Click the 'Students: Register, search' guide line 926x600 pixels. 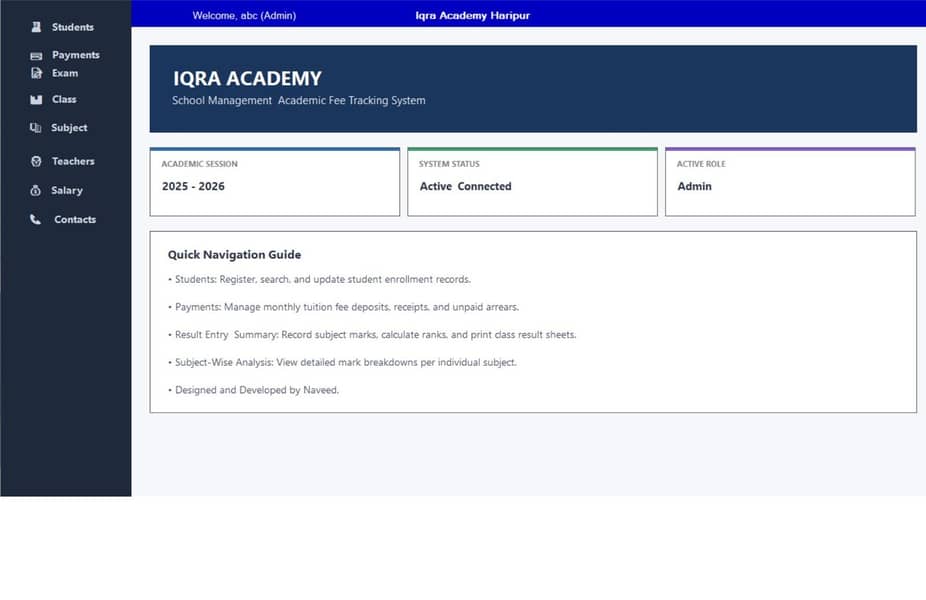(x=319, y=279)
